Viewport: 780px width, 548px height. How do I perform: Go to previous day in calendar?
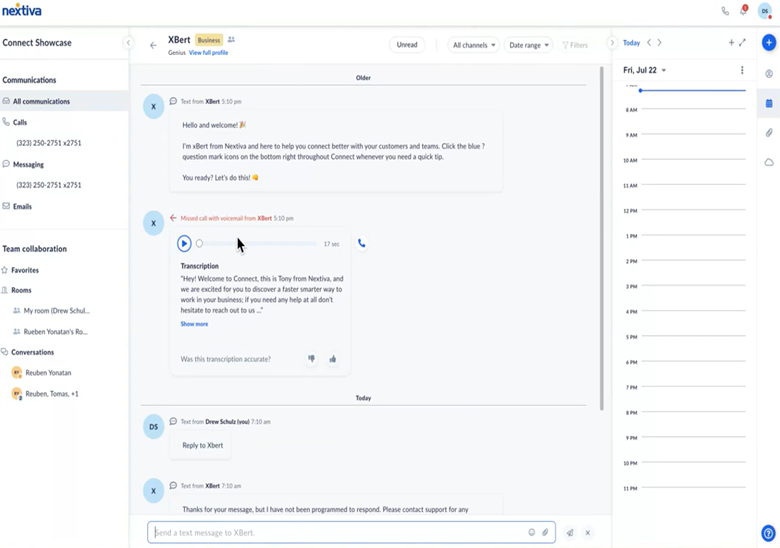click(649, 43)
